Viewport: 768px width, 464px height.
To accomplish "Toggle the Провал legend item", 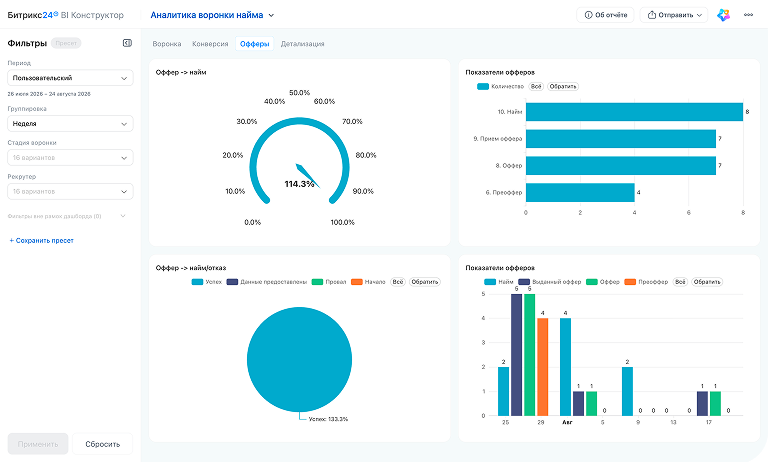I will point(329,282).
